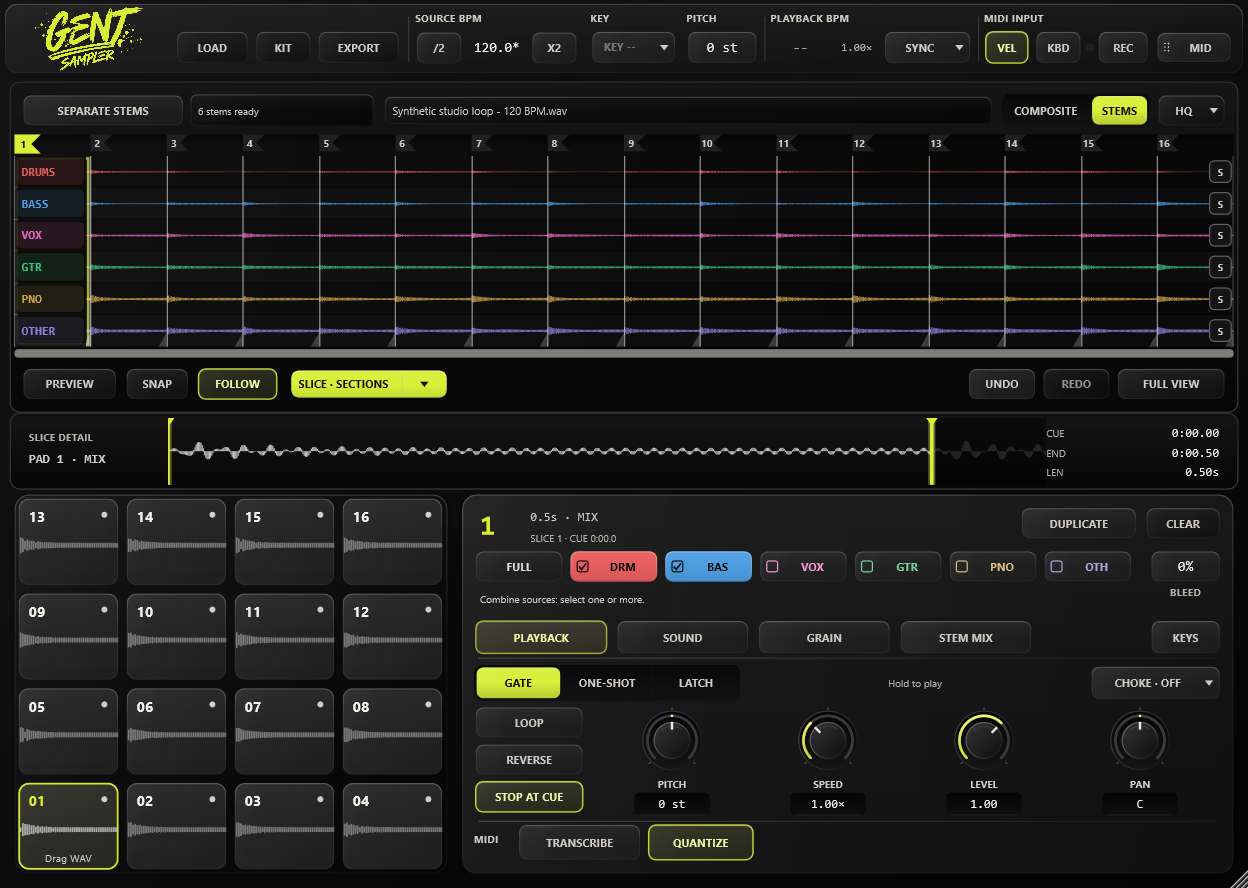Select ONE-SHOT trigger mode
The image size is (1248, 888).
click(607, 683)
